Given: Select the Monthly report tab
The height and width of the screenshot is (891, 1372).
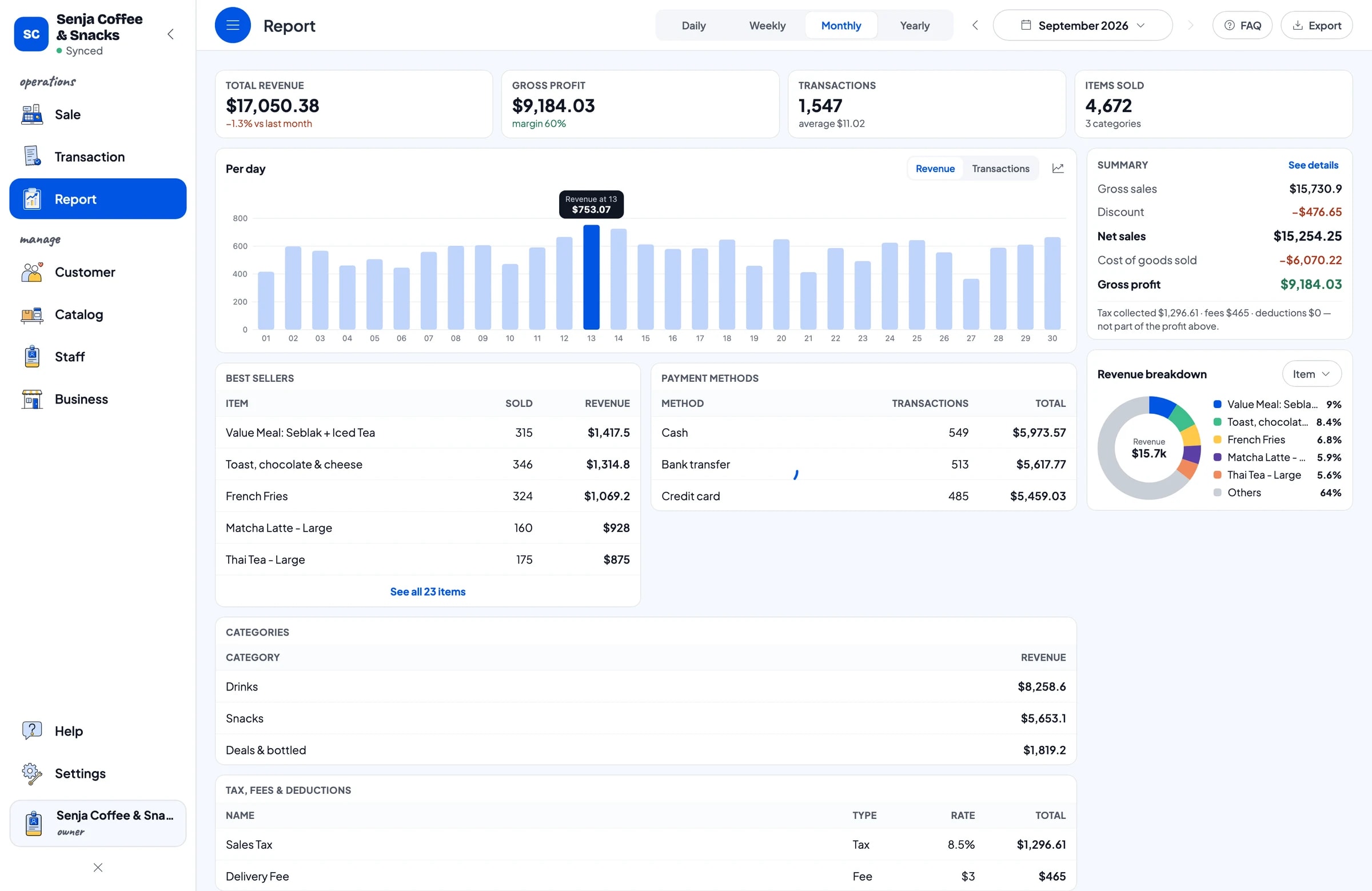Looking at the screenshot, I should (x=841, y=25).
